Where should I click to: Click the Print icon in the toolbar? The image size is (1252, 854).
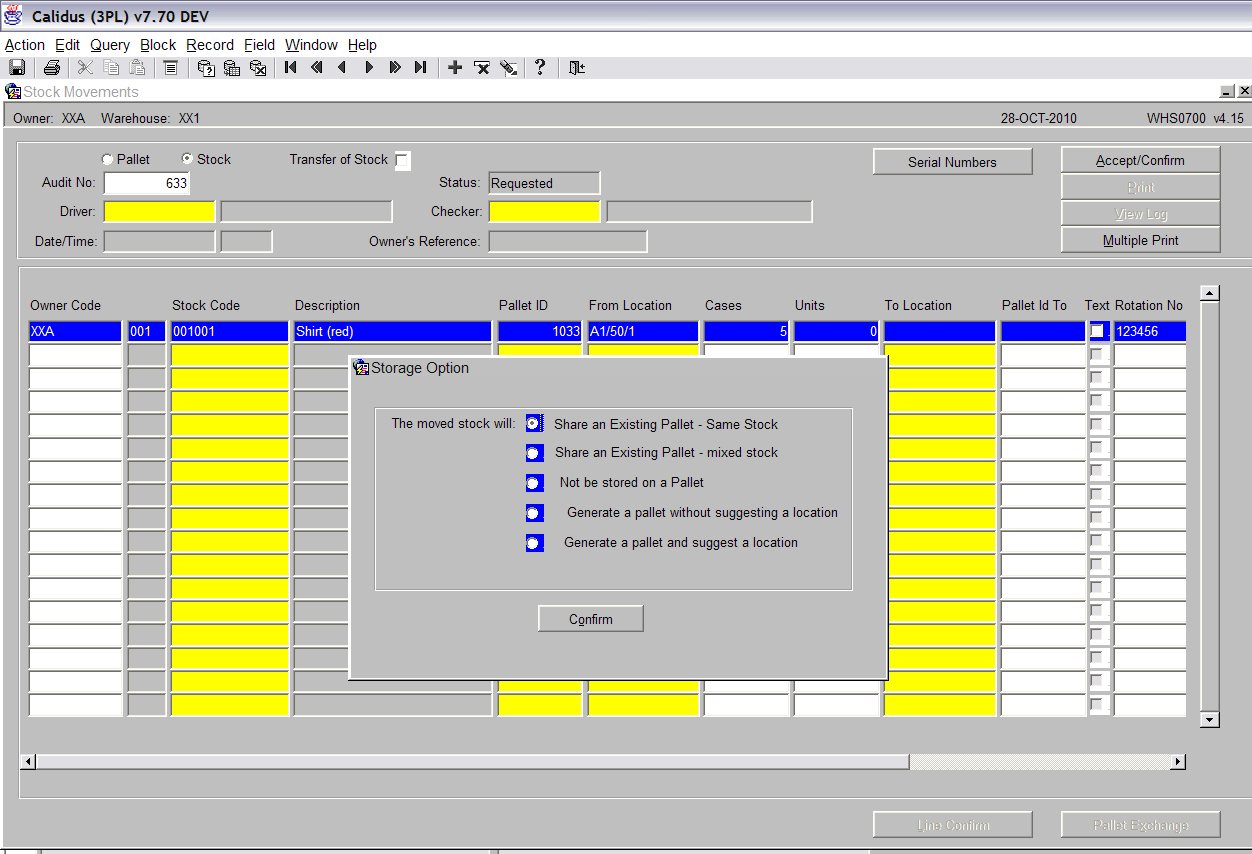(52, 68)
